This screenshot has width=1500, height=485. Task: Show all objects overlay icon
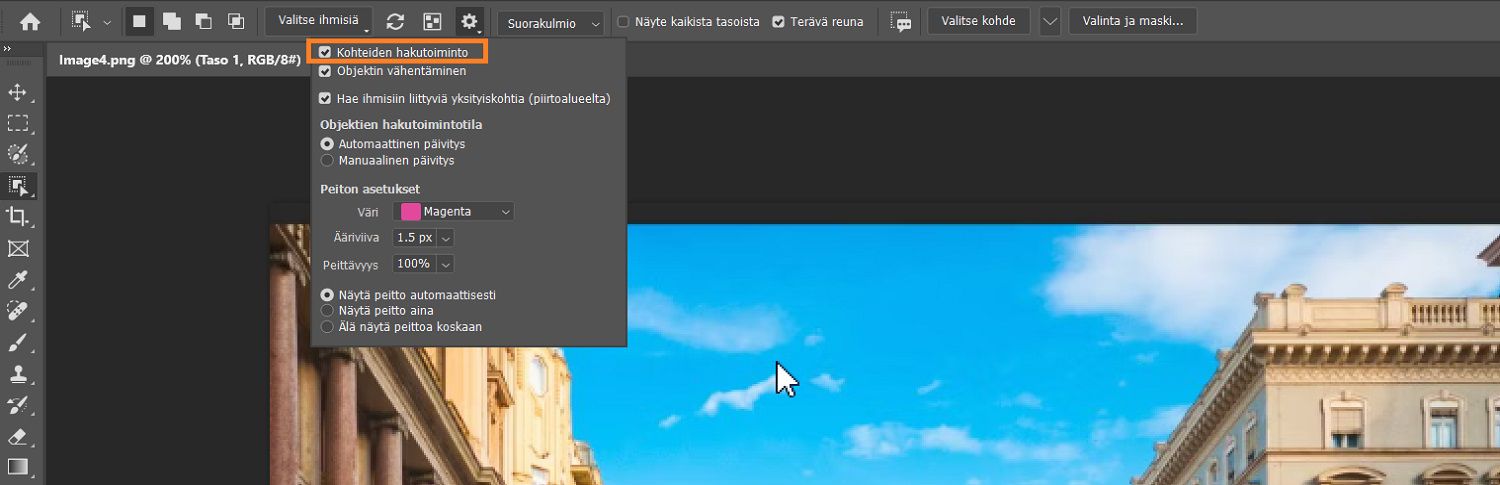tap(432, 21)
